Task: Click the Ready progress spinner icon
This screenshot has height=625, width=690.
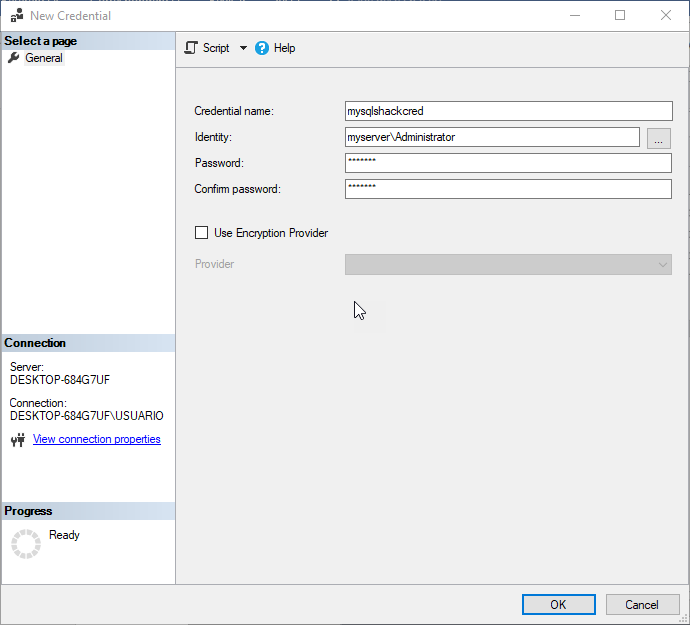Action: tap(25, 543)
